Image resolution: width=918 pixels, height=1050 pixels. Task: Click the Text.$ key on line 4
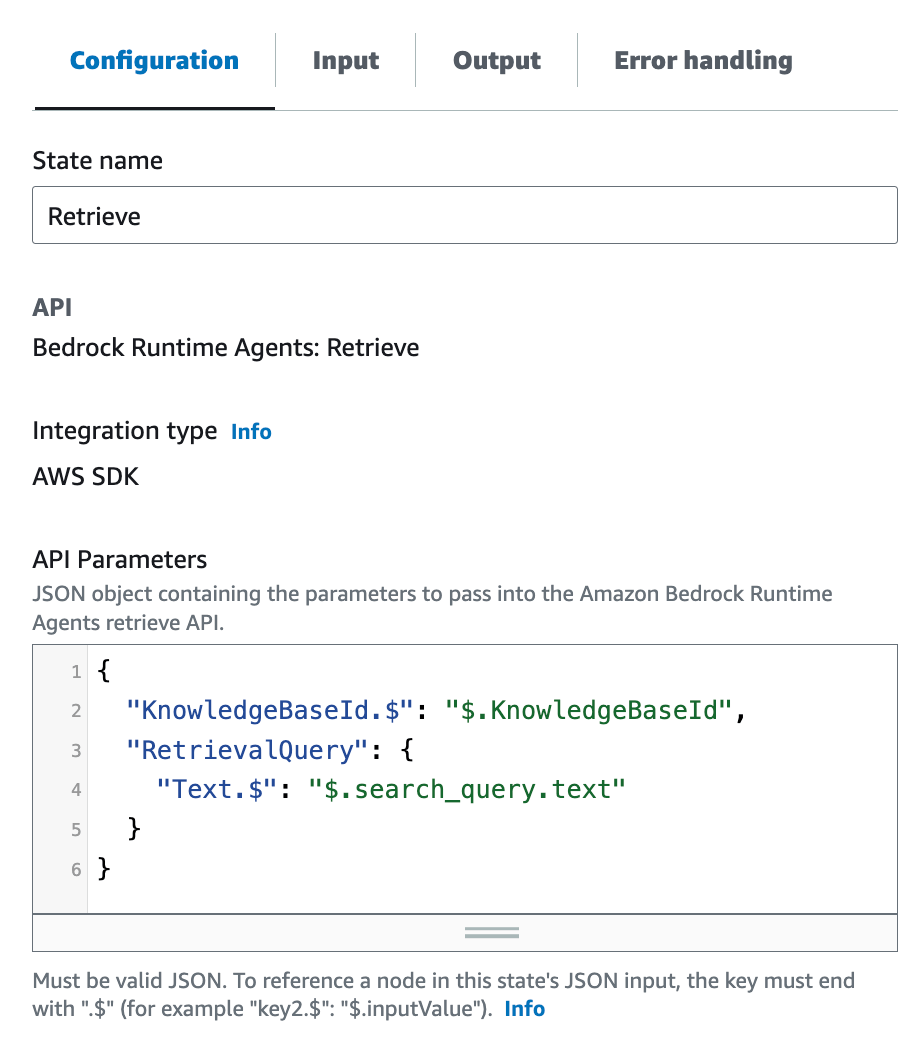click(x=217, y=790)
